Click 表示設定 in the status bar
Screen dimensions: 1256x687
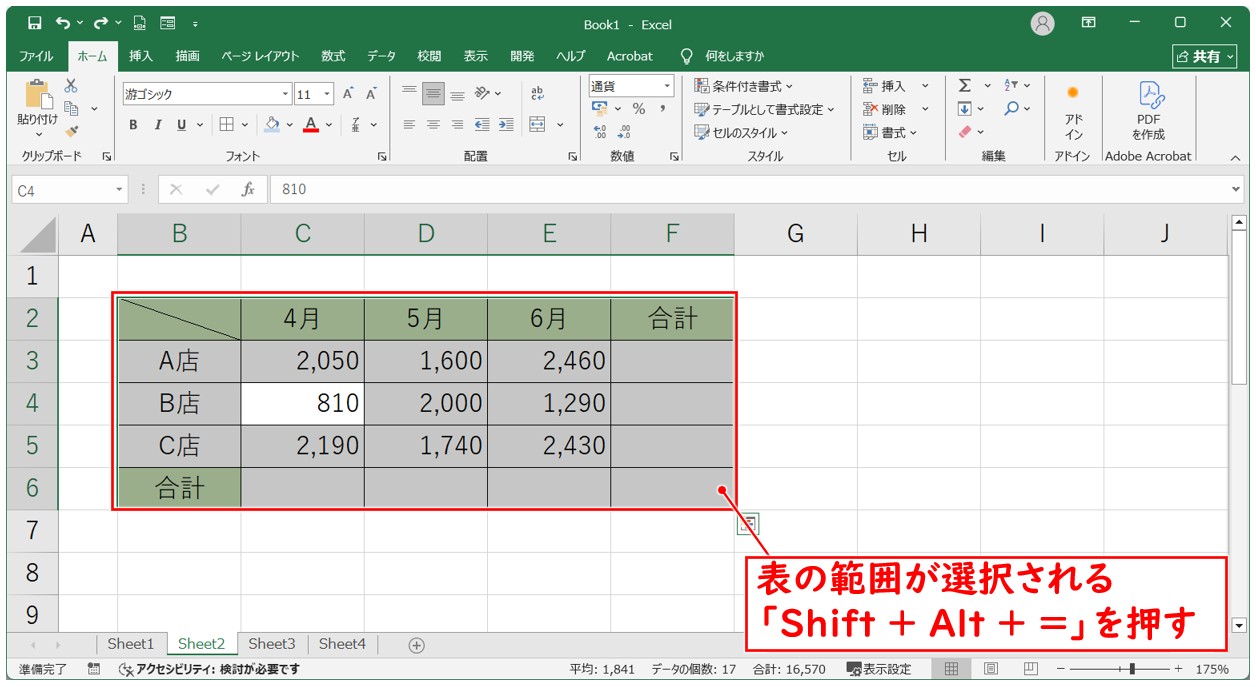point(879,669)
